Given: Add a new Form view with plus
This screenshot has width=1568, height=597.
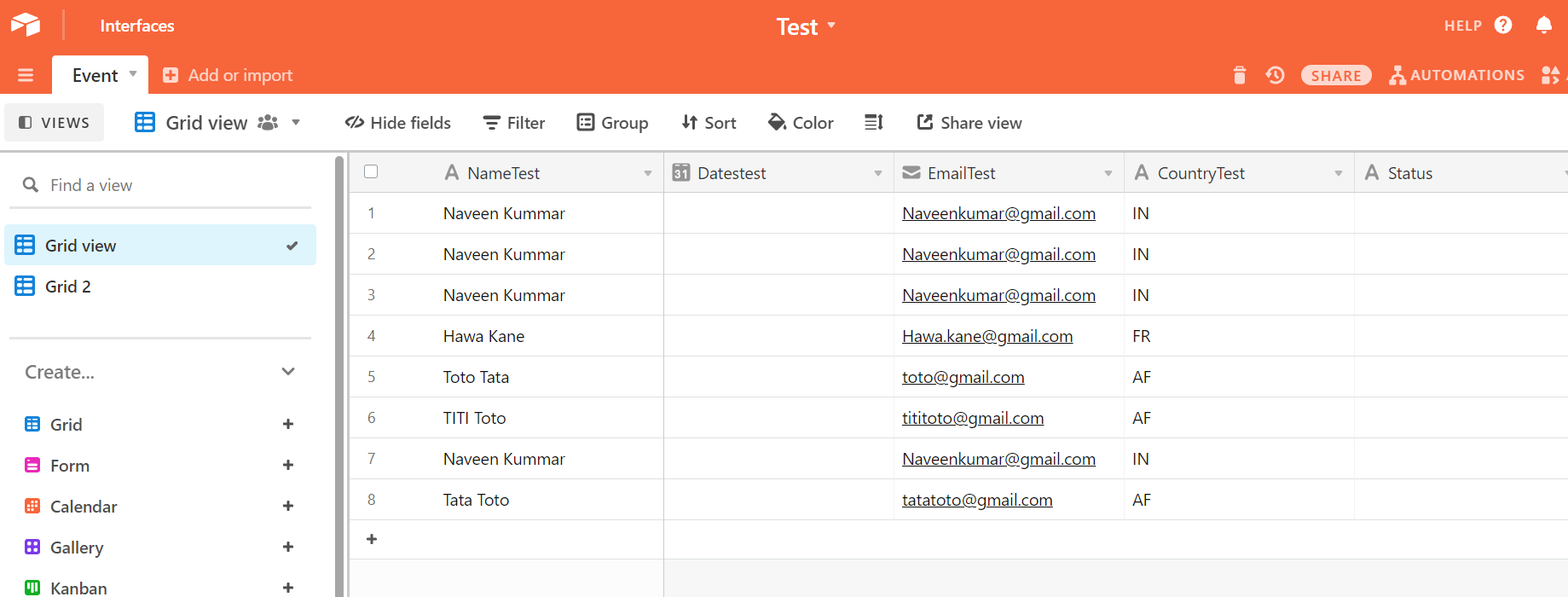Looking at the screenshot, I should 288,465.
